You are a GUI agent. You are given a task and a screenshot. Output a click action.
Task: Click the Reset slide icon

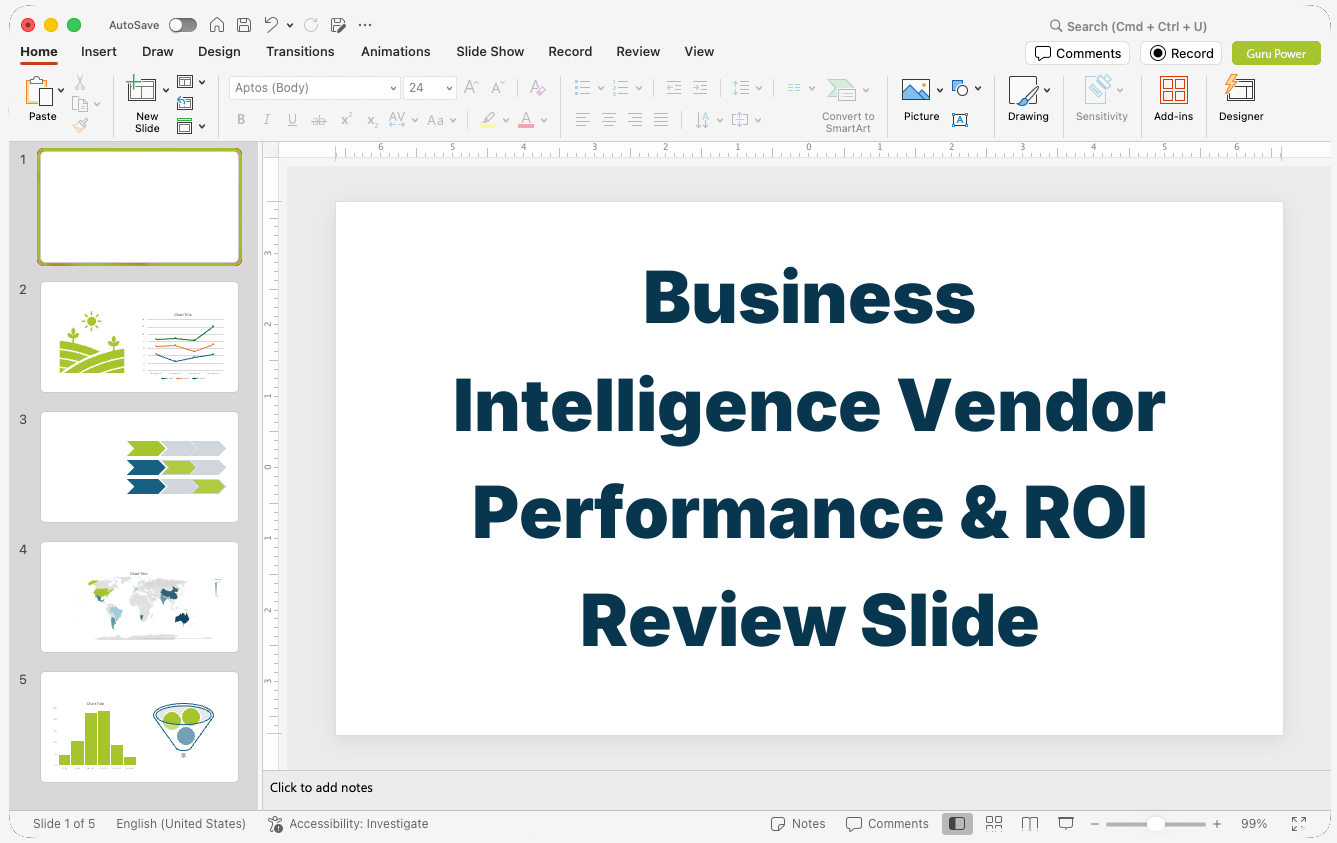point(185,103)
